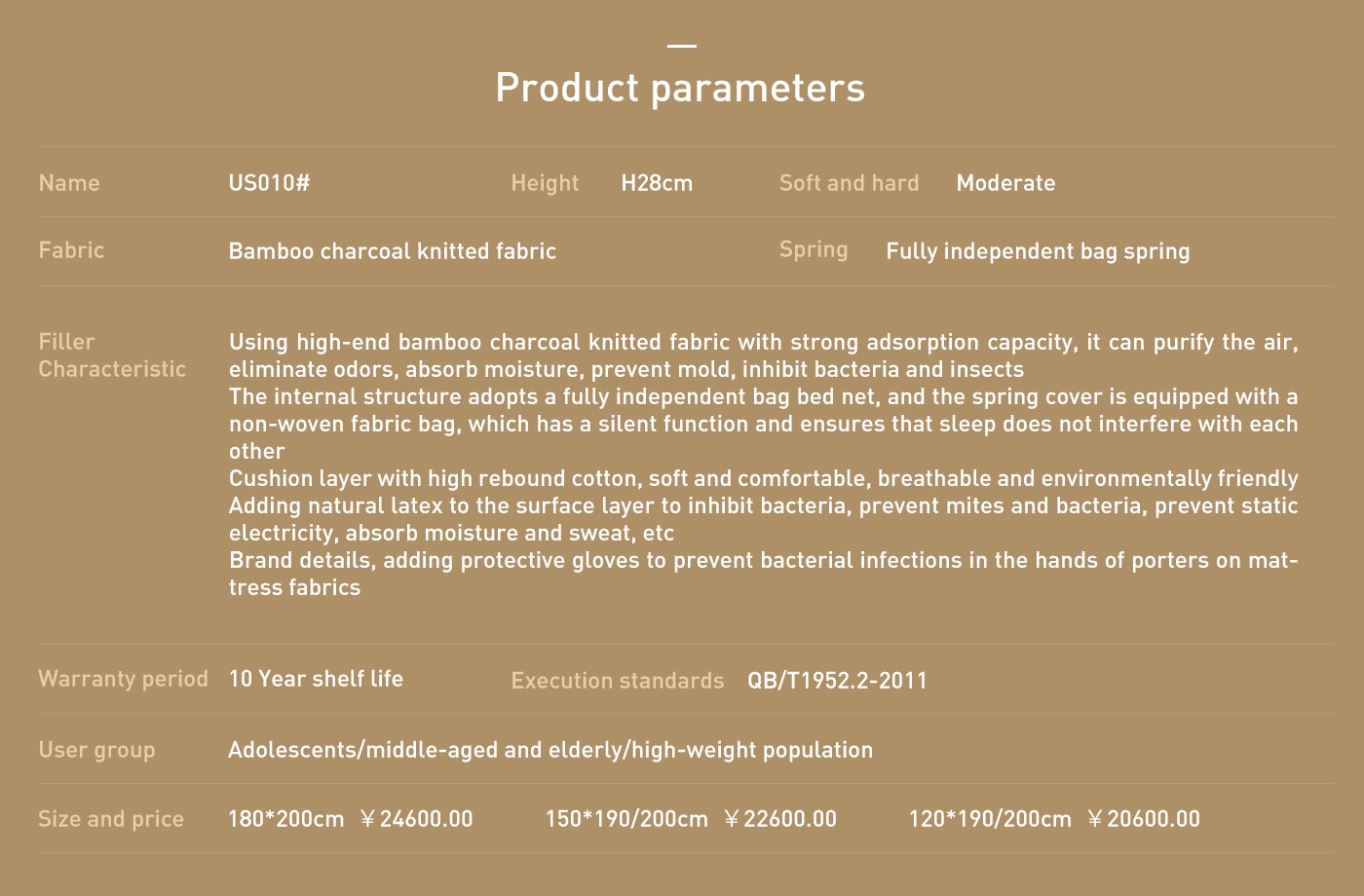Click the 180*200cm size option
The height and width of the screenshot is (896, 1364).
coord(286,819)
